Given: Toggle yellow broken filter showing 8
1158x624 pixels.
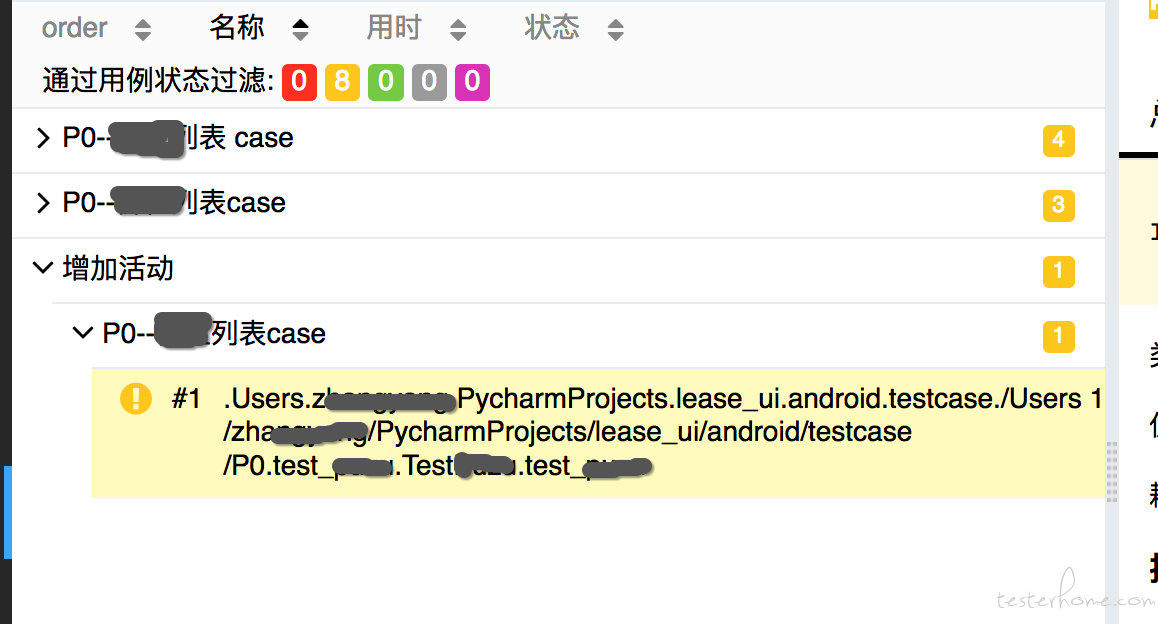Looking at the screenshot, I should coord(342,81).
